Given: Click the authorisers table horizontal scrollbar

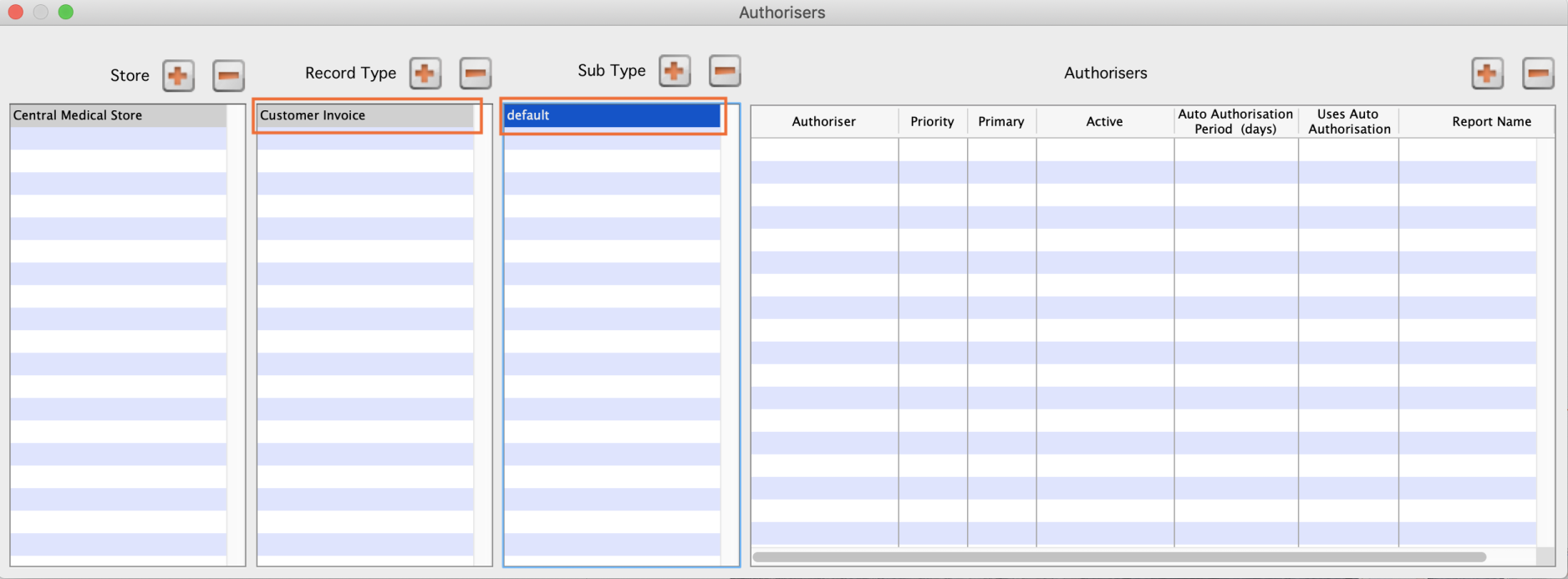Looking at the screenshot, I should [x=1118, y=556].
